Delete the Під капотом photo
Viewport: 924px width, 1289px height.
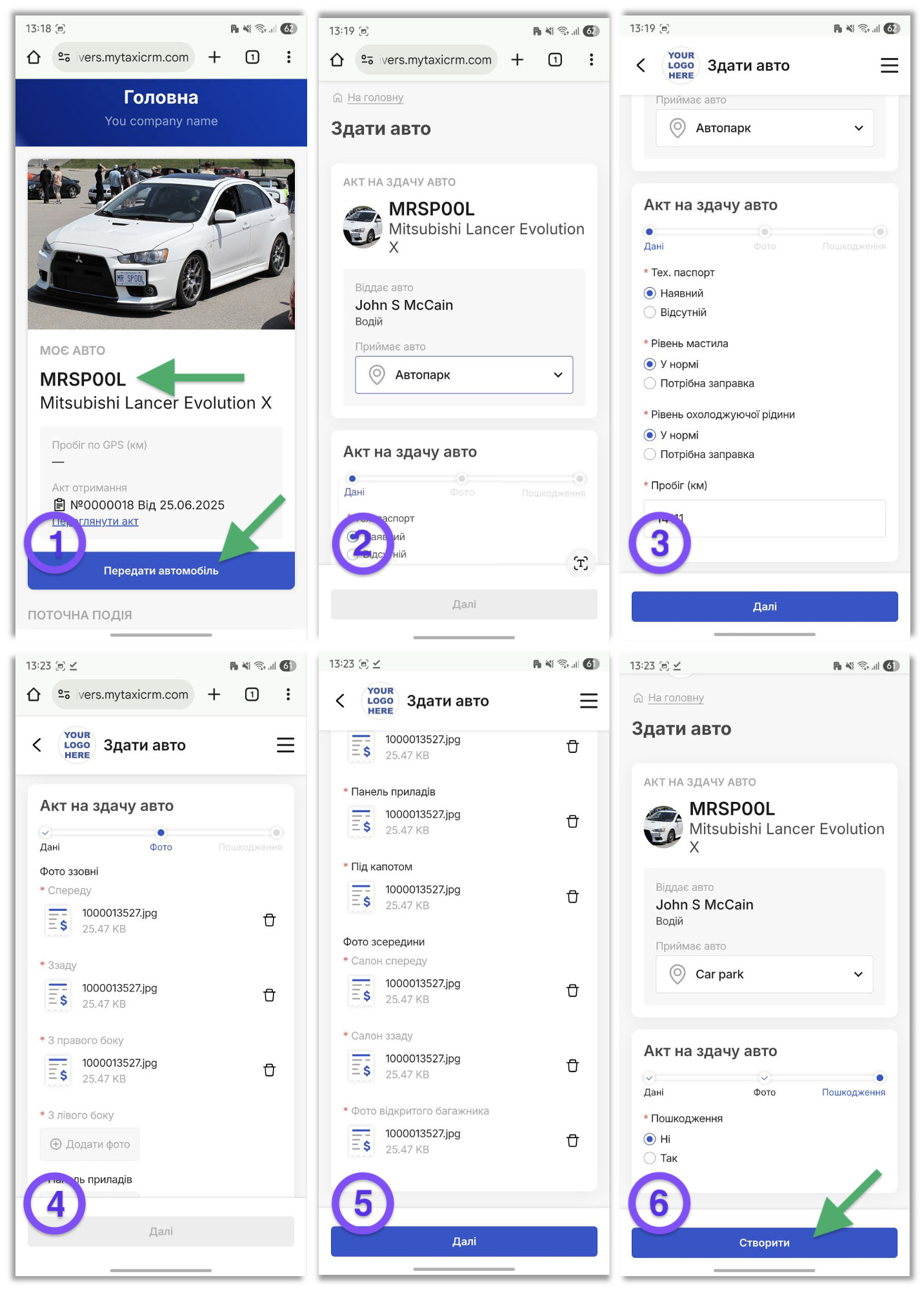tap(572, 897)
